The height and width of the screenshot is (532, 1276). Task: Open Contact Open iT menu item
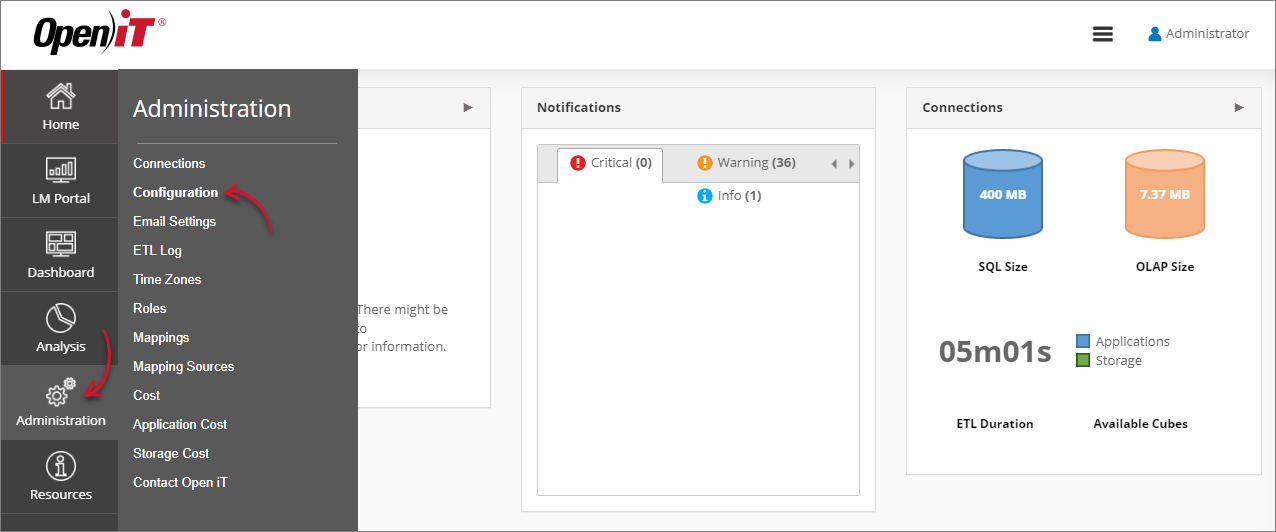pyautogui.click(x=180, y=482)
